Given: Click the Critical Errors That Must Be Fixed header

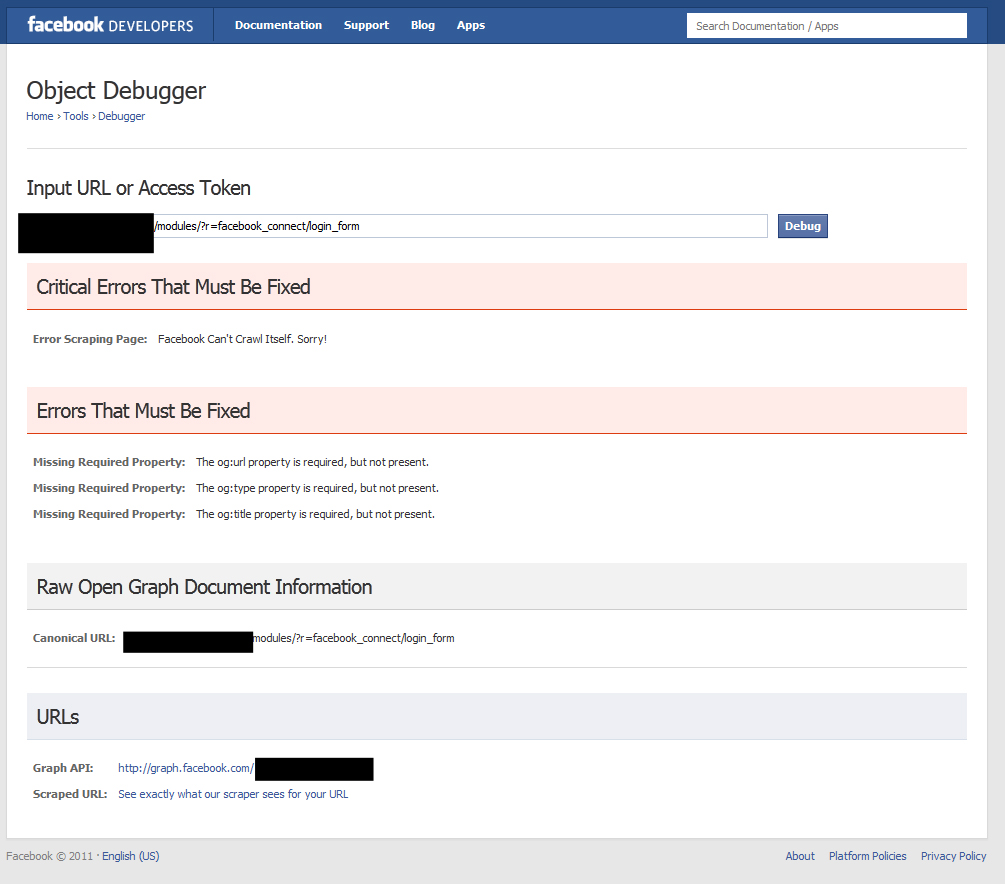Looking at the screenshot, I should 173,287.
